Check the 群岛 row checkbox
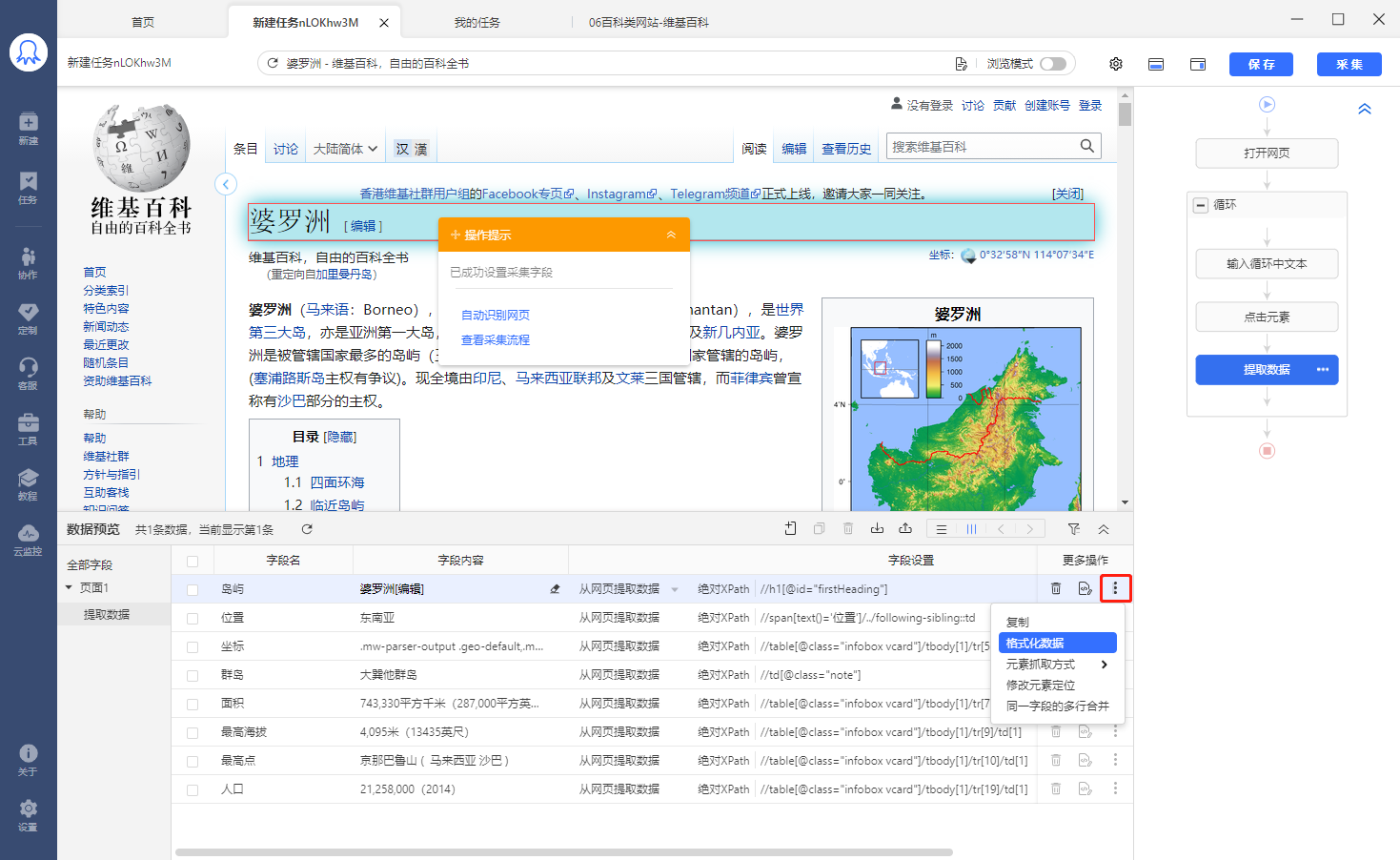Screen dimensions: 1400x860 [193, 676]
